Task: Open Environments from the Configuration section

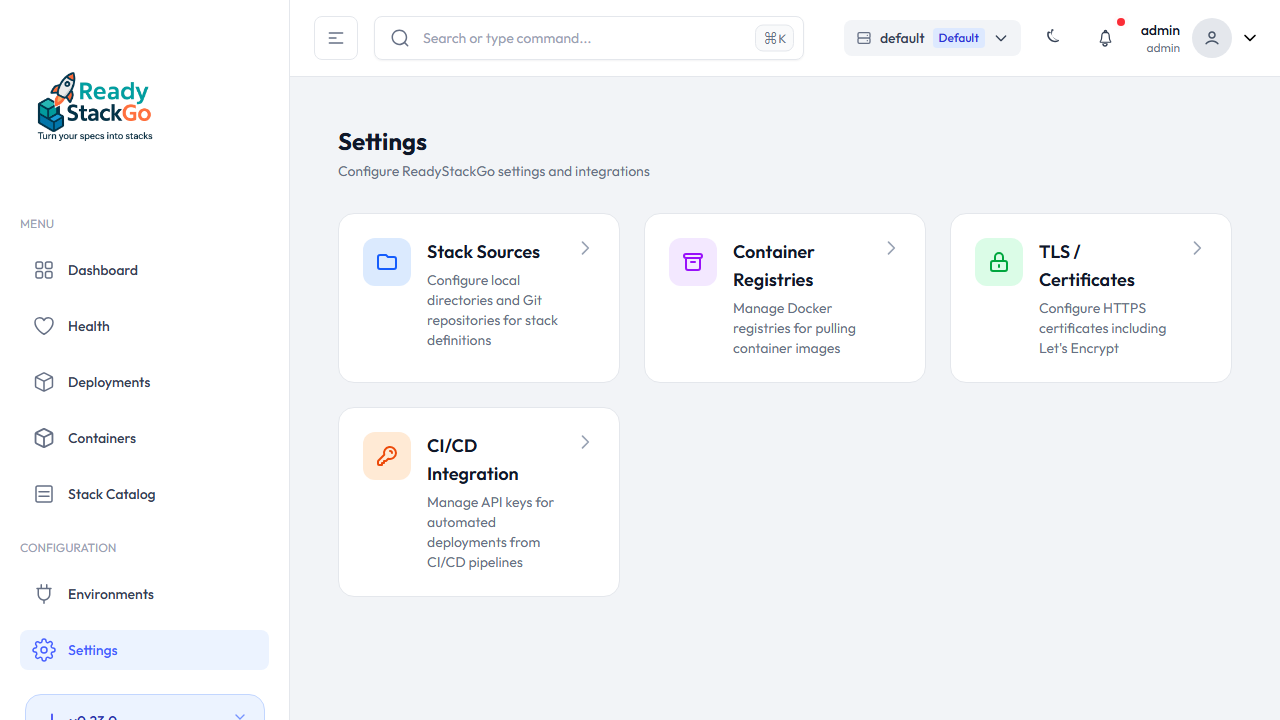Action: pyautogui.click(x=109, y=593)
